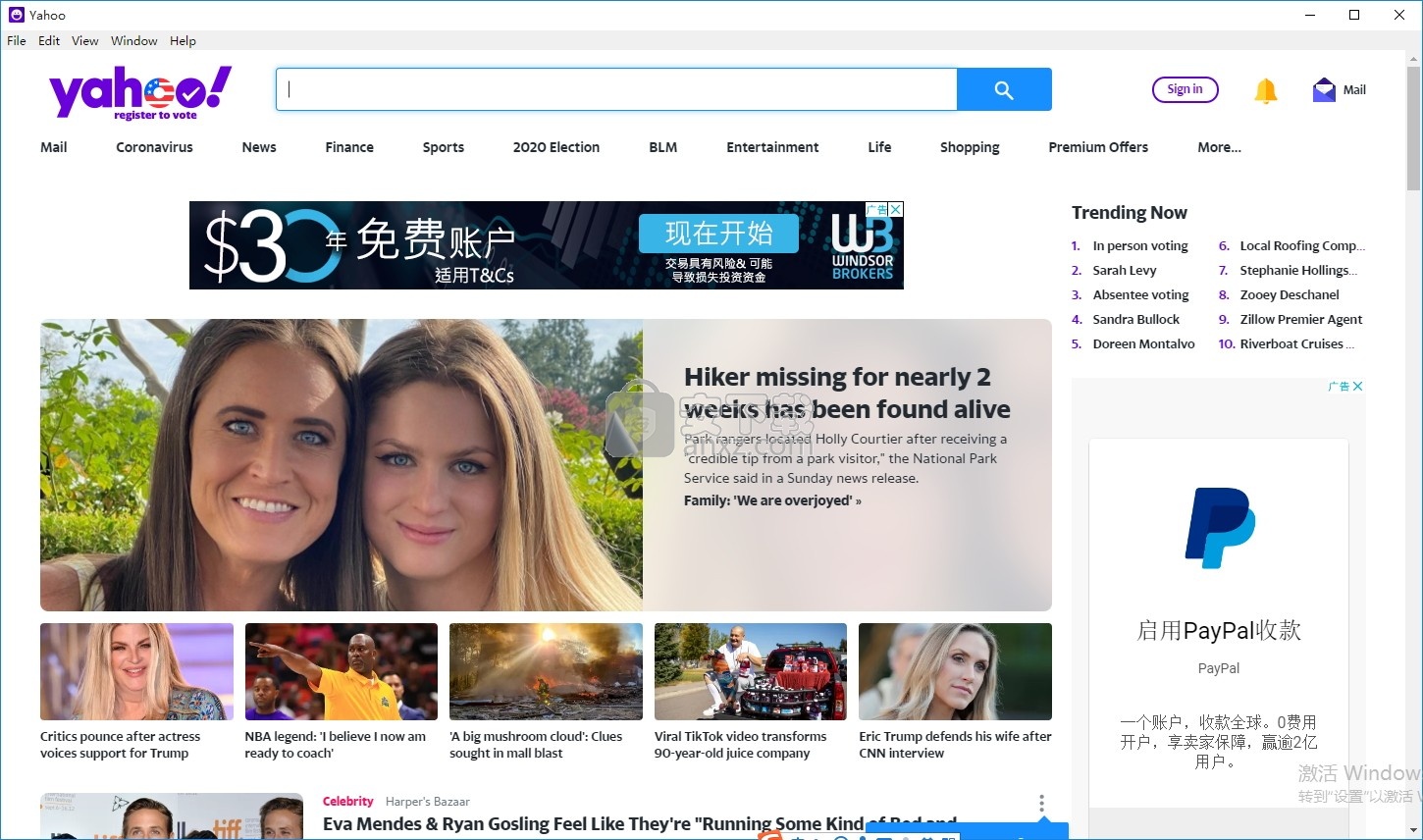This screenshot has height=840, width=1423.
Task: Open Critics pounce after actress thumbnail
Action: [136, 671]
